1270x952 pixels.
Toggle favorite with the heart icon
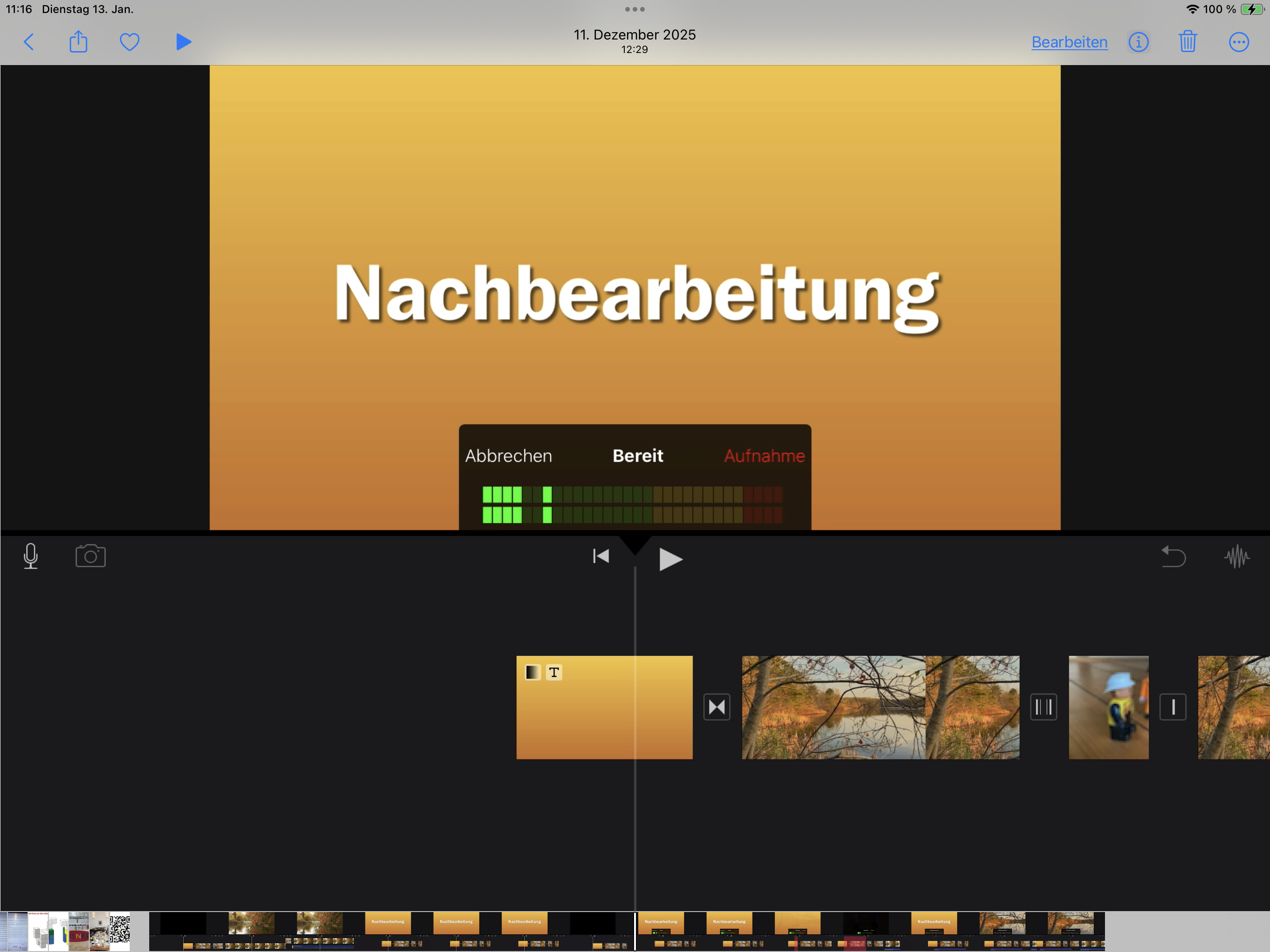click(129, 41)
